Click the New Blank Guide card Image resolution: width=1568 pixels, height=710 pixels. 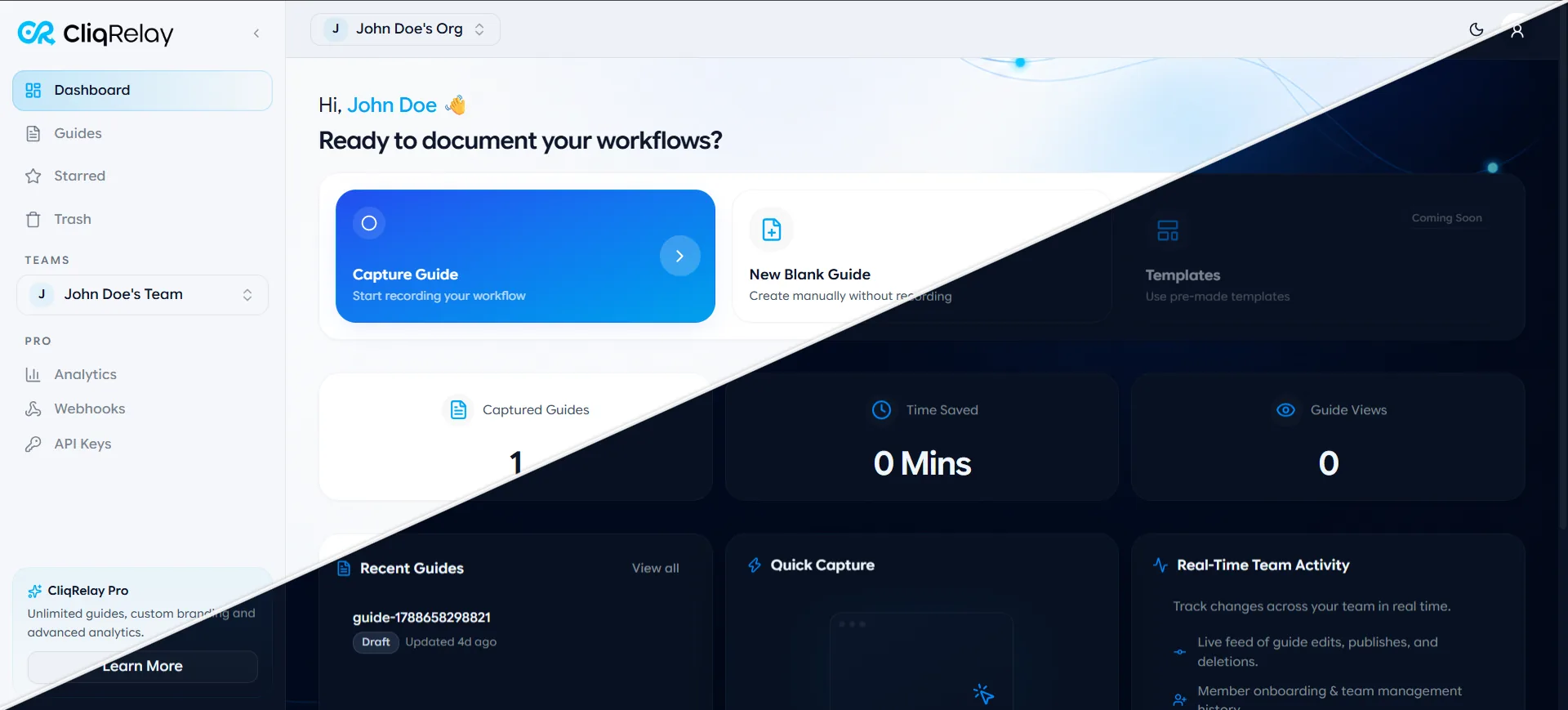click(922, 256)
